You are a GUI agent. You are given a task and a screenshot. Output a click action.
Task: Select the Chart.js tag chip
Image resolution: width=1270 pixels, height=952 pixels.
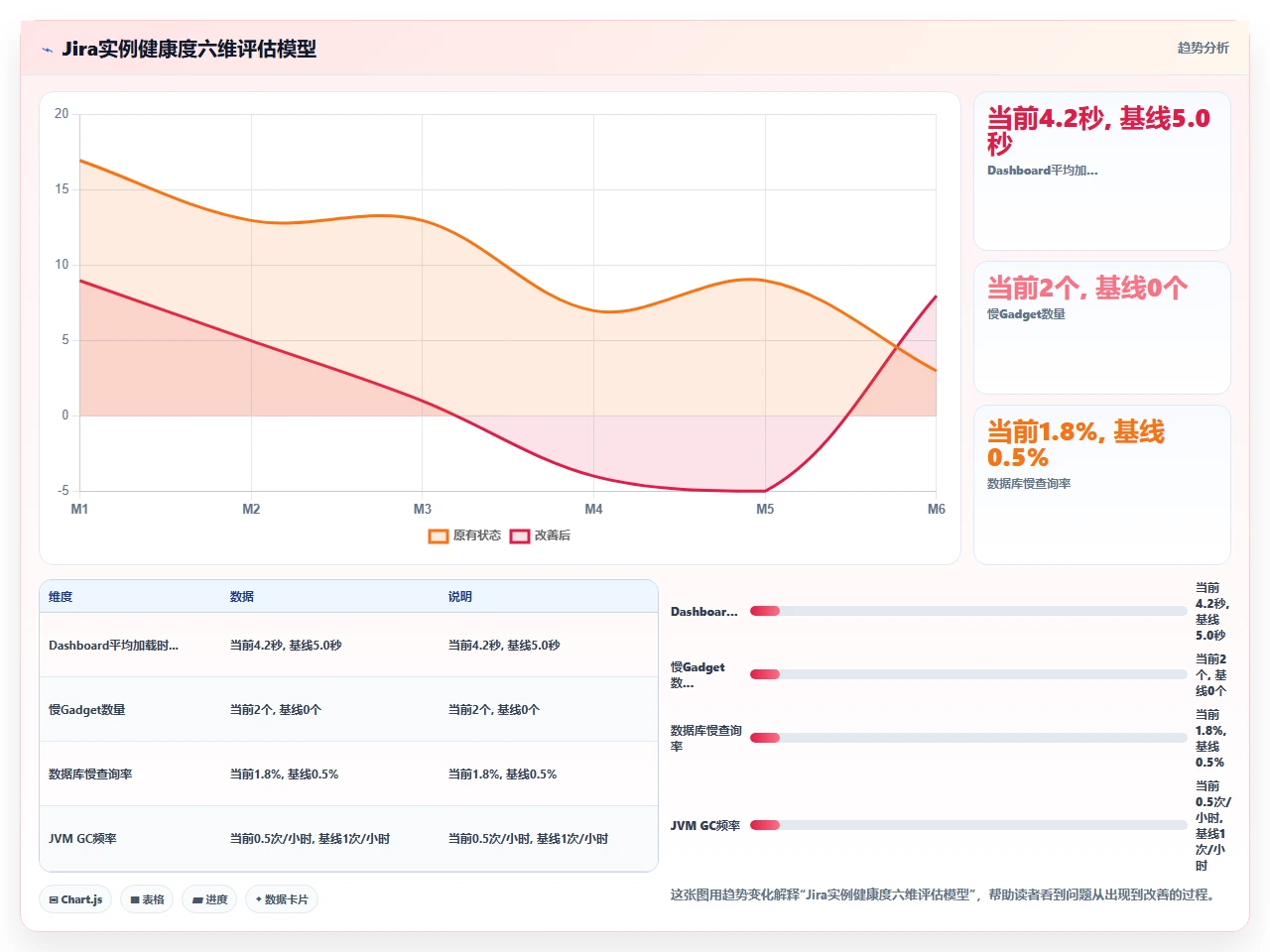[75, 899]
